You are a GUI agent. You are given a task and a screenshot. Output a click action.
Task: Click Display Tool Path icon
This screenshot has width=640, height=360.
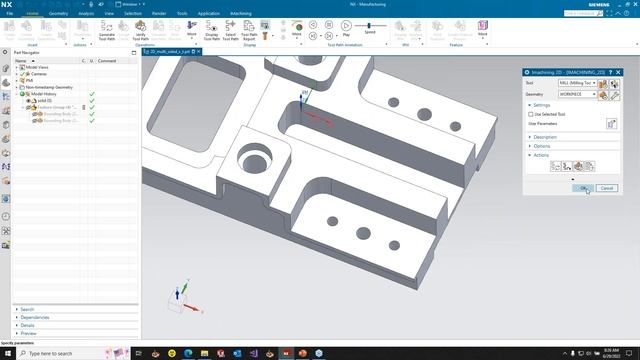click(x=211, y=30)
